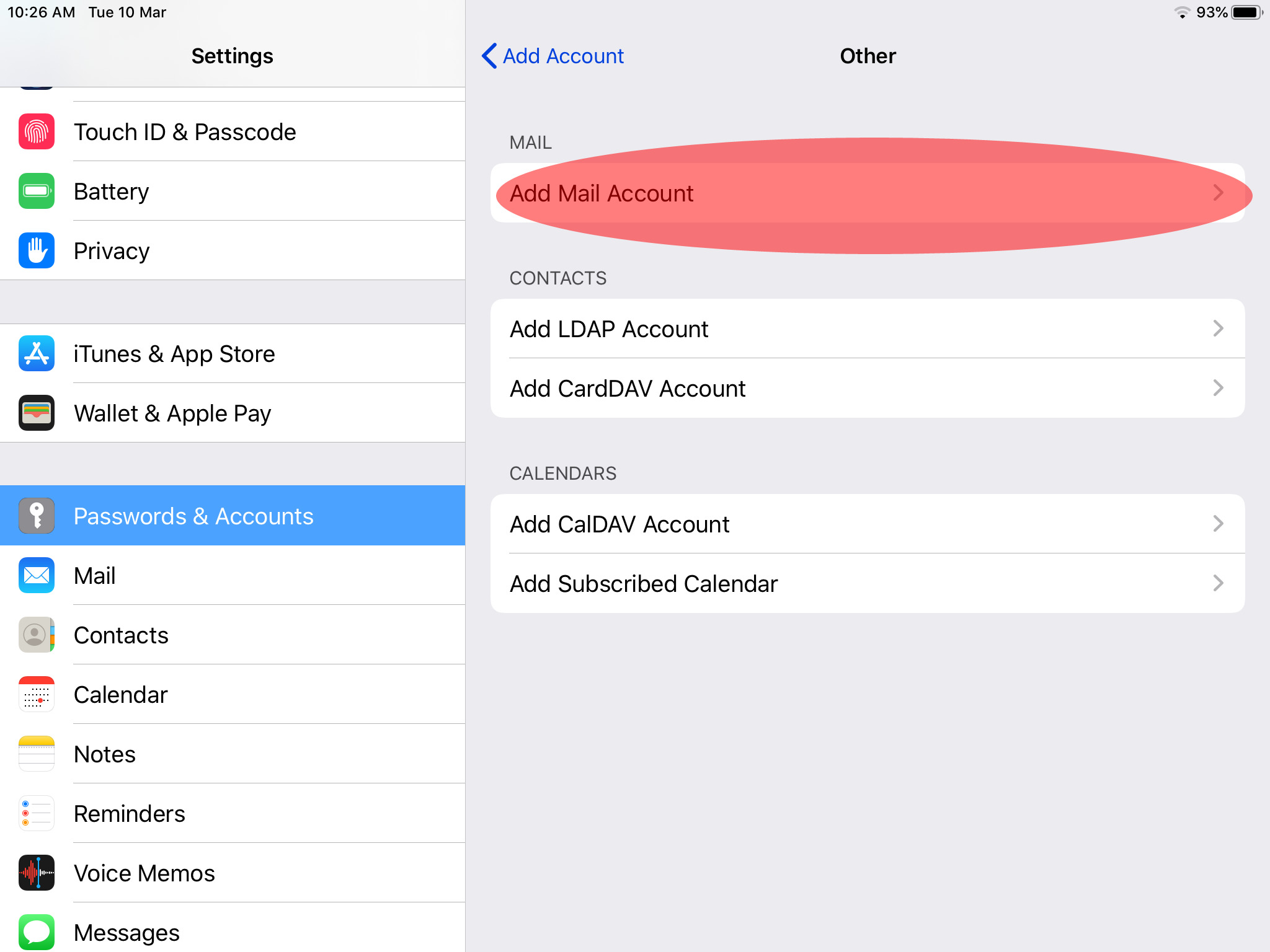
Task: Tap the green Battery icon
Action: pos(37,191)
